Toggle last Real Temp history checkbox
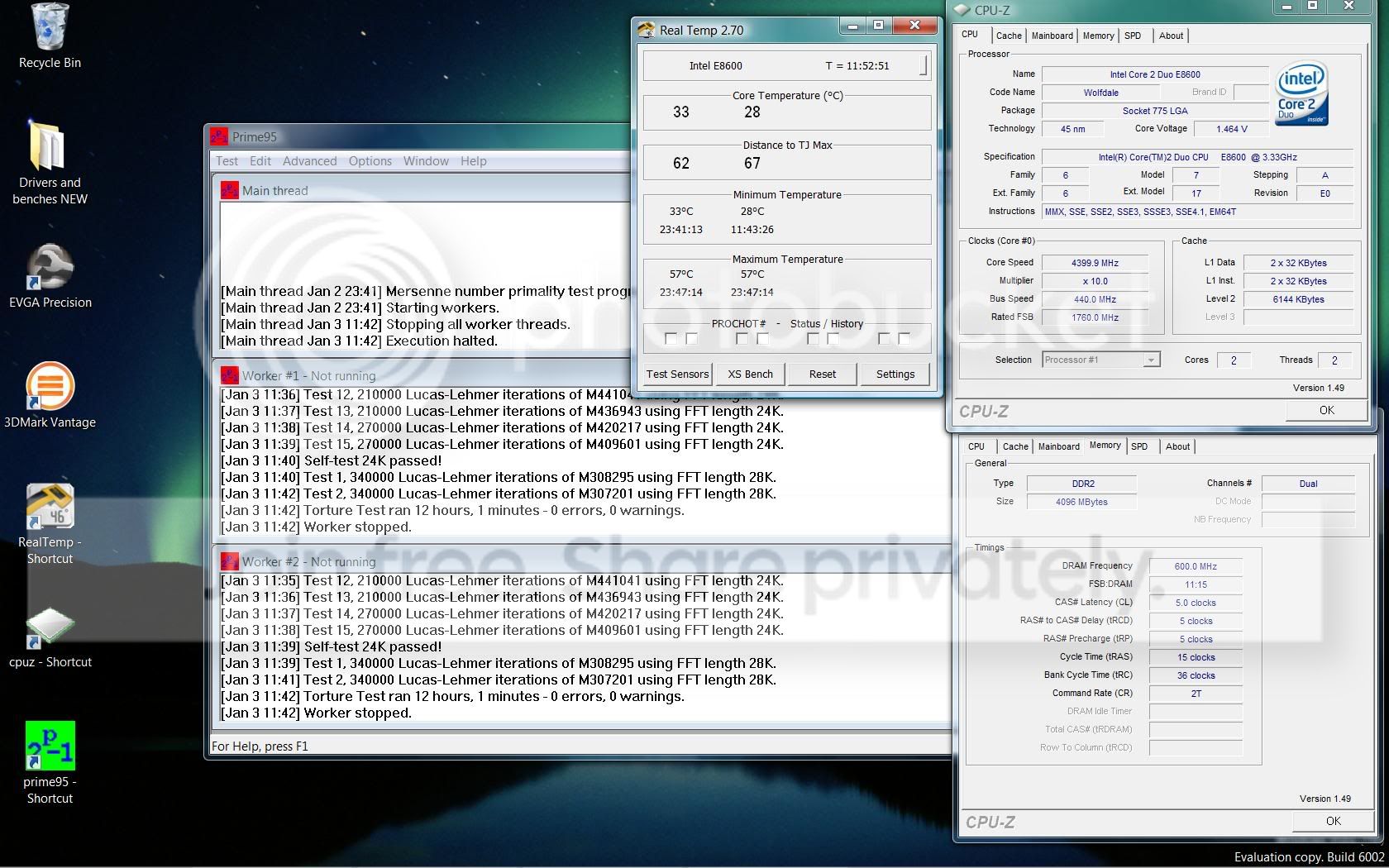1389x868 pixels. pyautogui.click(x=905, y=339)
